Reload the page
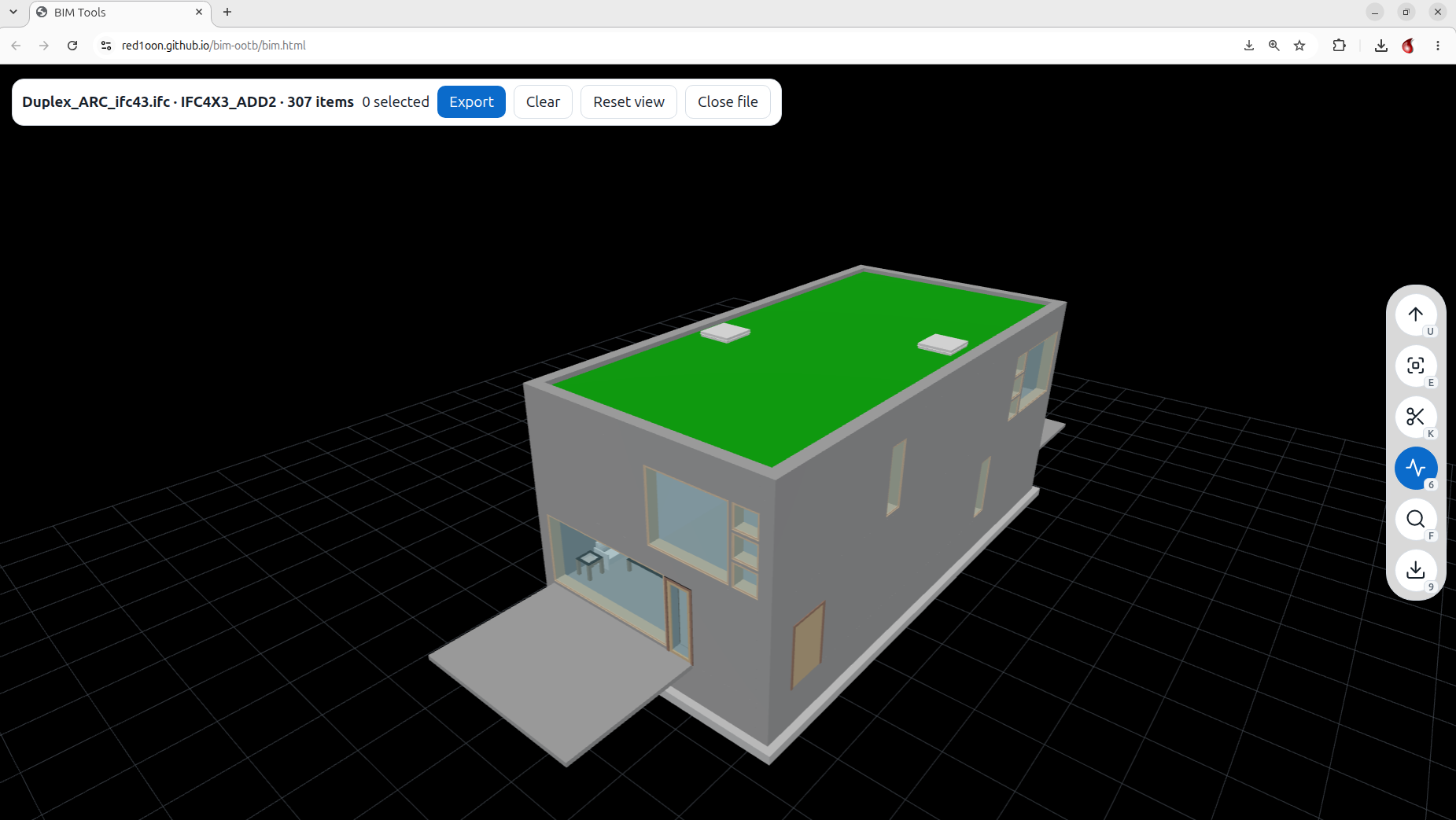The width and height of the screenshot is (1456, 820). [x=72, y=46]
